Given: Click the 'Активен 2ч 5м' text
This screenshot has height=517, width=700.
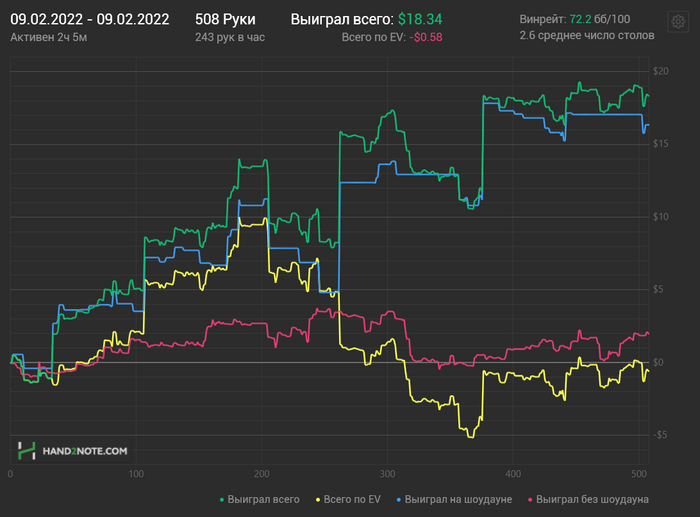Looking at the screenshot, I should pos(49,37).
